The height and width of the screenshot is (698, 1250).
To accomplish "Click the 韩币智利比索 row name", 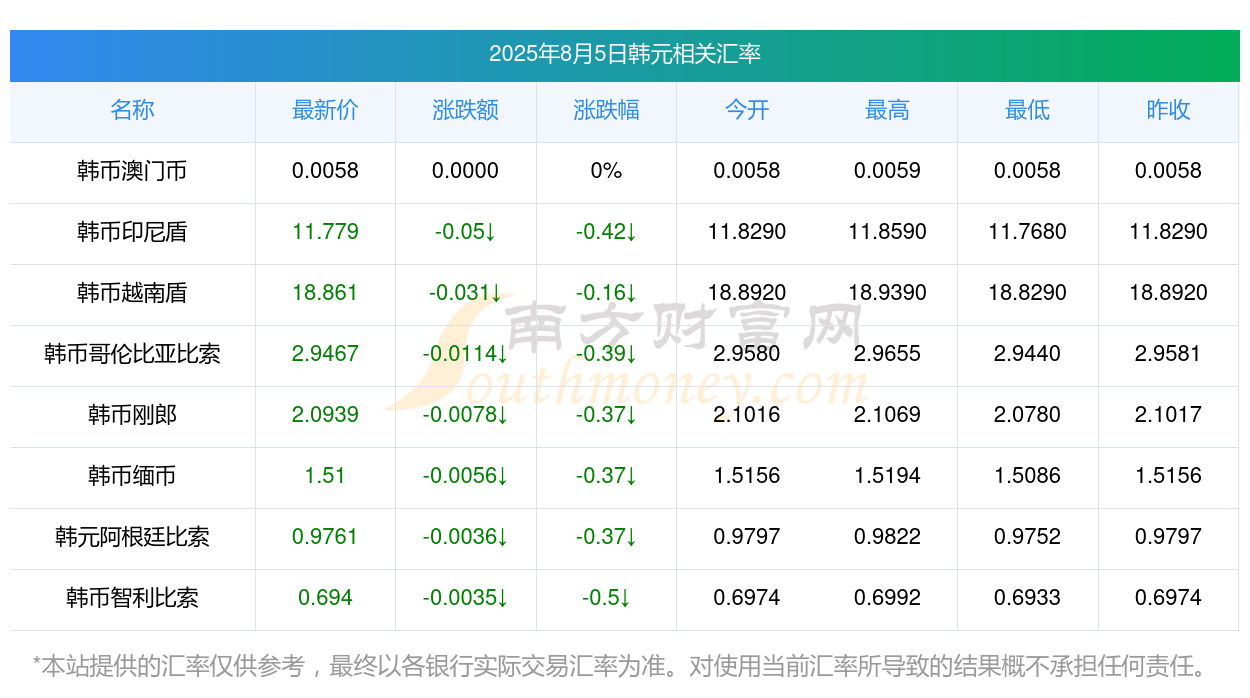I will (132, 598).
